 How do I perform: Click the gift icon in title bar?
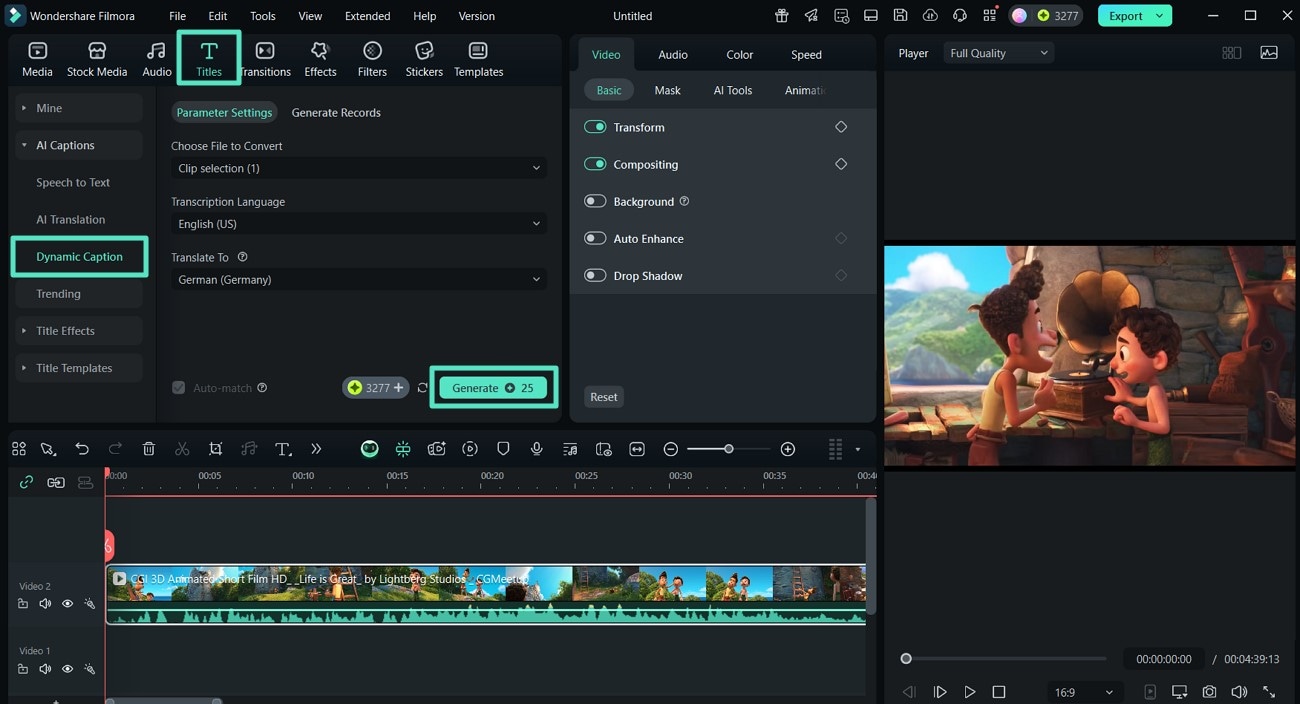click(x=781, y=16)
